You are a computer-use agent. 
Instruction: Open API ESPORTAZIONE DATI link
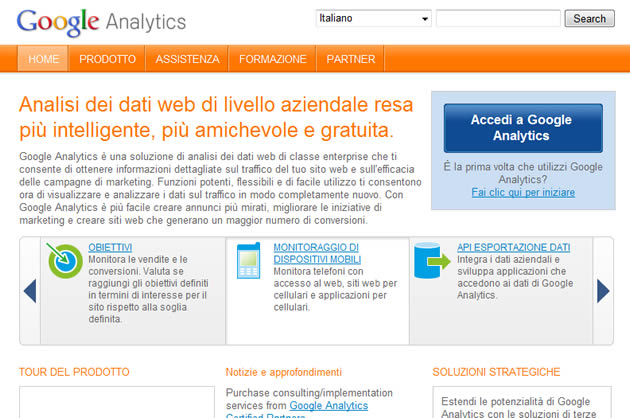click(513, 247)
